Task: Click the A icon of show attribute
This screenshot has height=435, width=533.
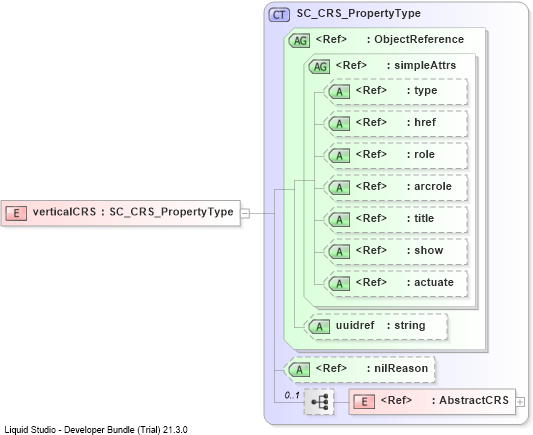Action: pos(339,251)
